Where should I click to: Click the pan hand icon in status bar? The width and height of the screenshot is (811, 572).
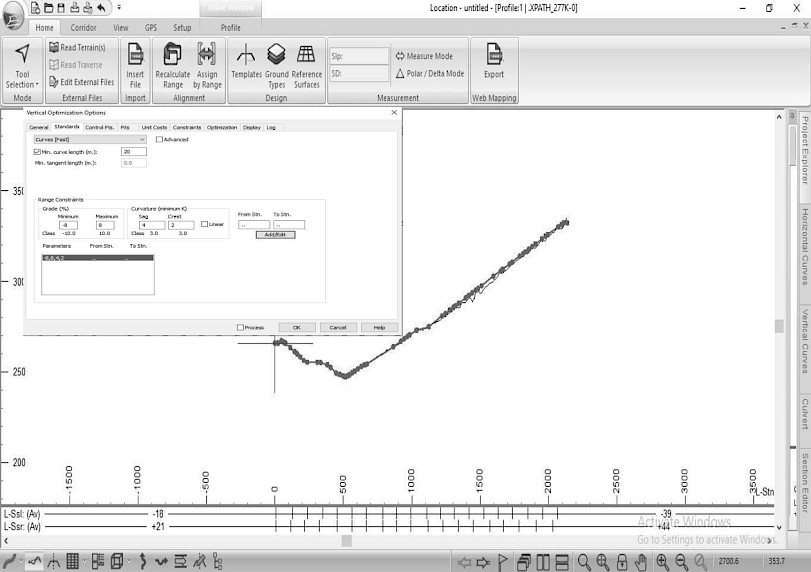click(x=641, y=562)
